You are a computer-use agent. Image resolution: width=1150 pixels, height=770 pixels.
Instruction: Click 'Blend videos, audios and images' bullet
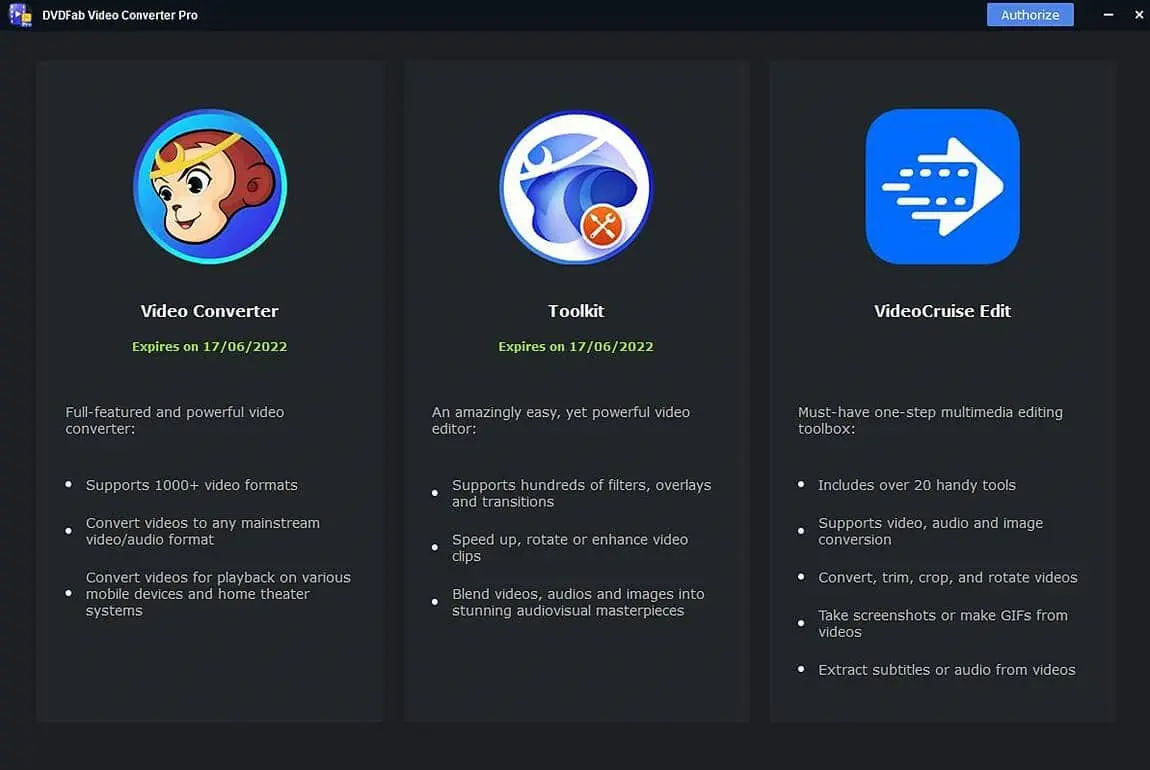click(578, 602)
